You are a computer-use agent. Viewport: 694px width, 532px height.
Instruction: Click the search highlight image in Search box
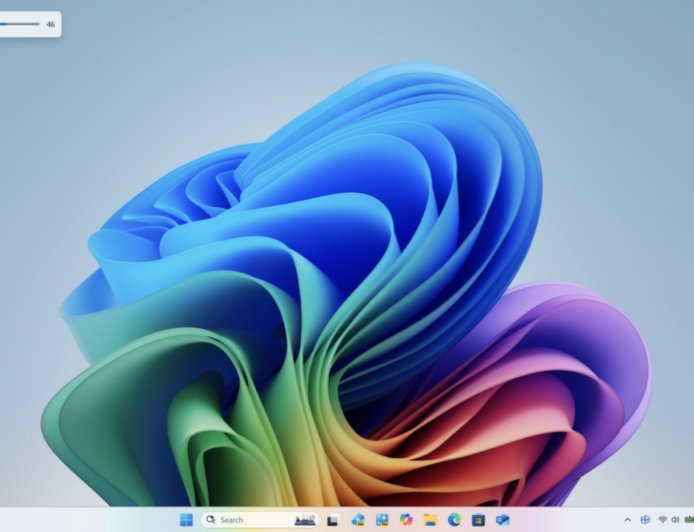coord(306,520)
